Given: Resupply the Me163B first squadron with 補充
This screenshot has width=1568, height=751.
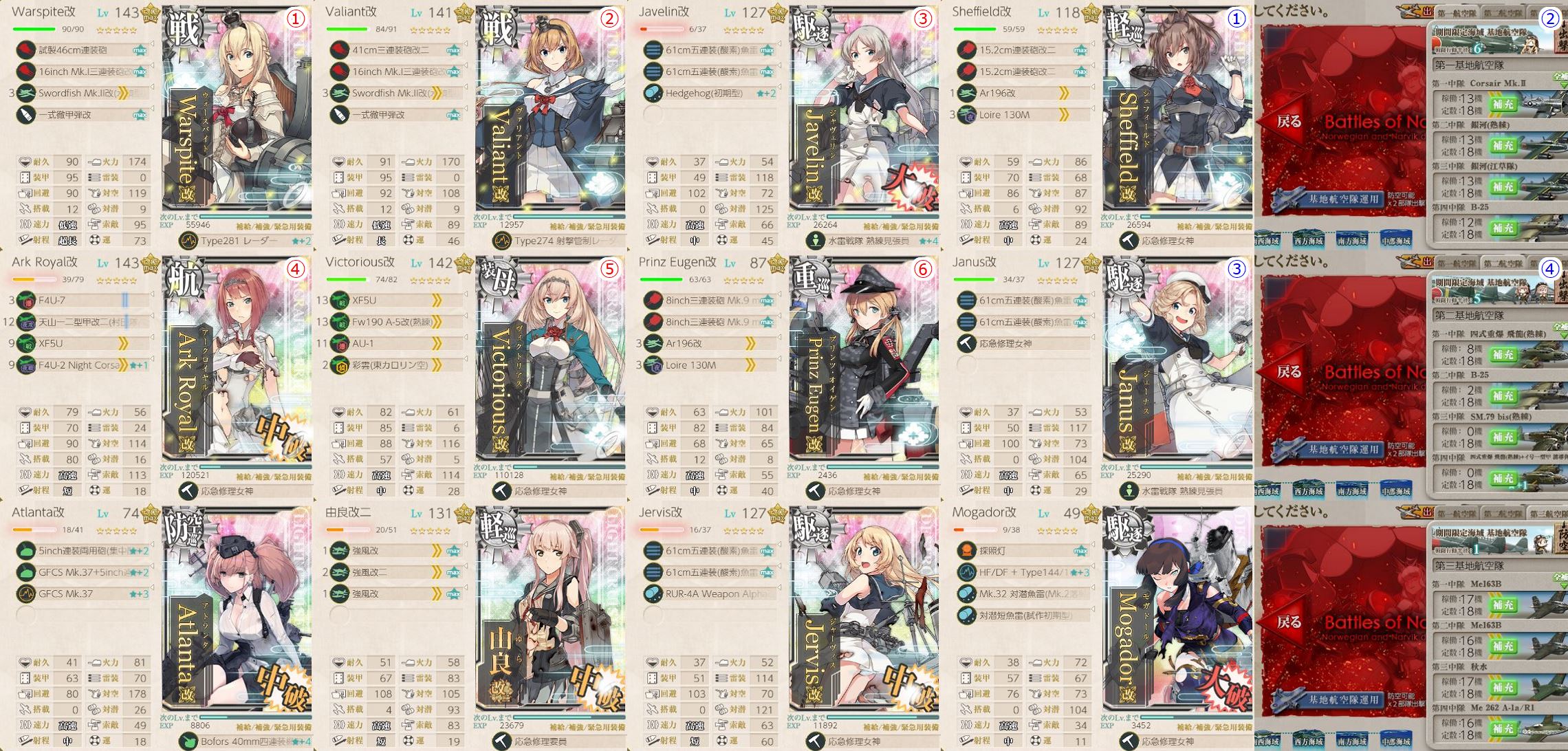Looking at the screenshot, I should [x=1503, y=605].
